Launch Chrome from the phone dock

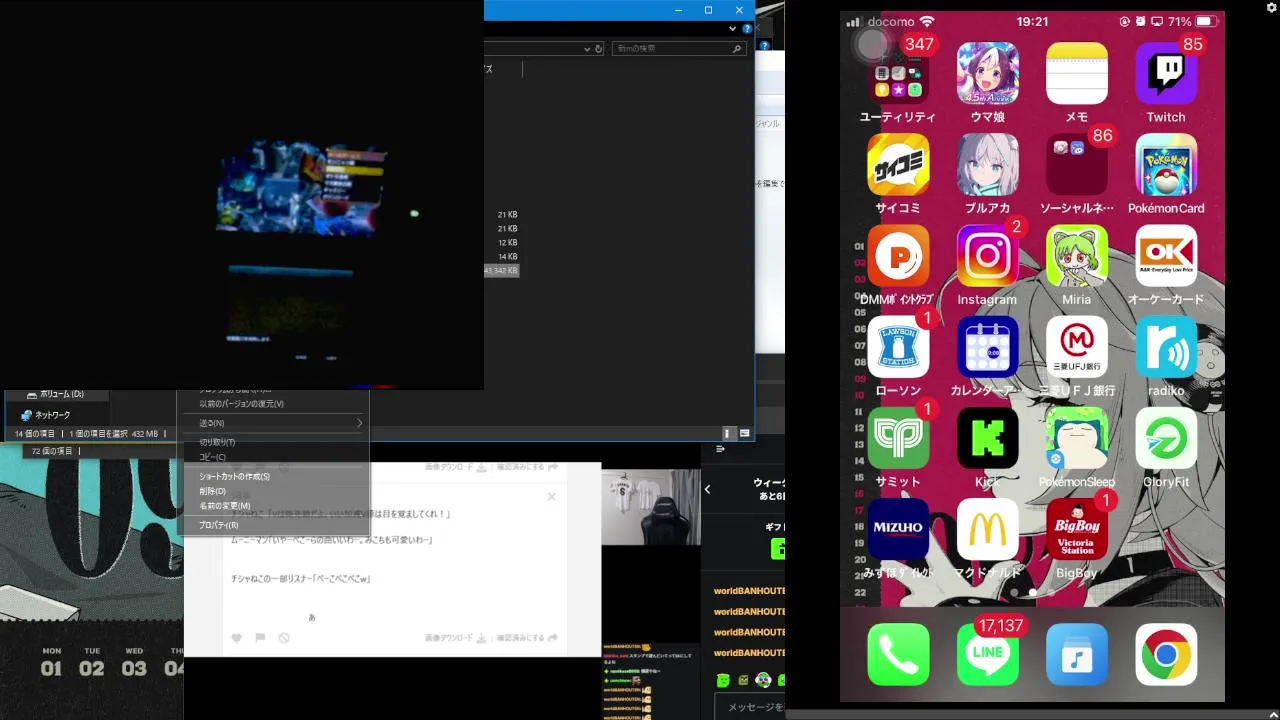click(x=1166, y=655)
